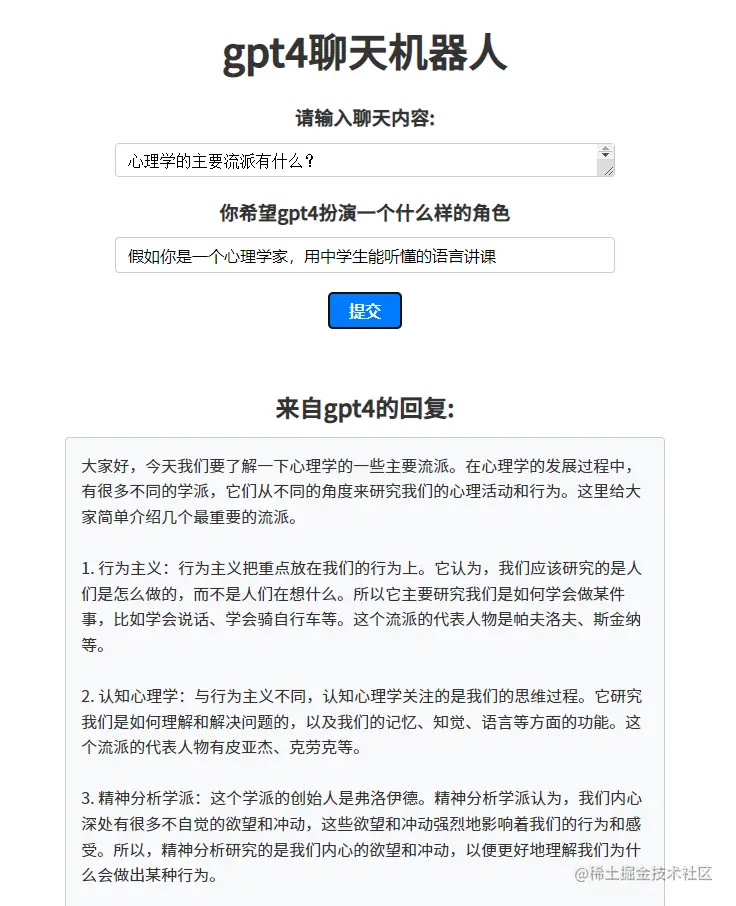Screen dimensions: 736x906
Task: Click the 稀土掘金技术社区 watermark
Action: 643,873
